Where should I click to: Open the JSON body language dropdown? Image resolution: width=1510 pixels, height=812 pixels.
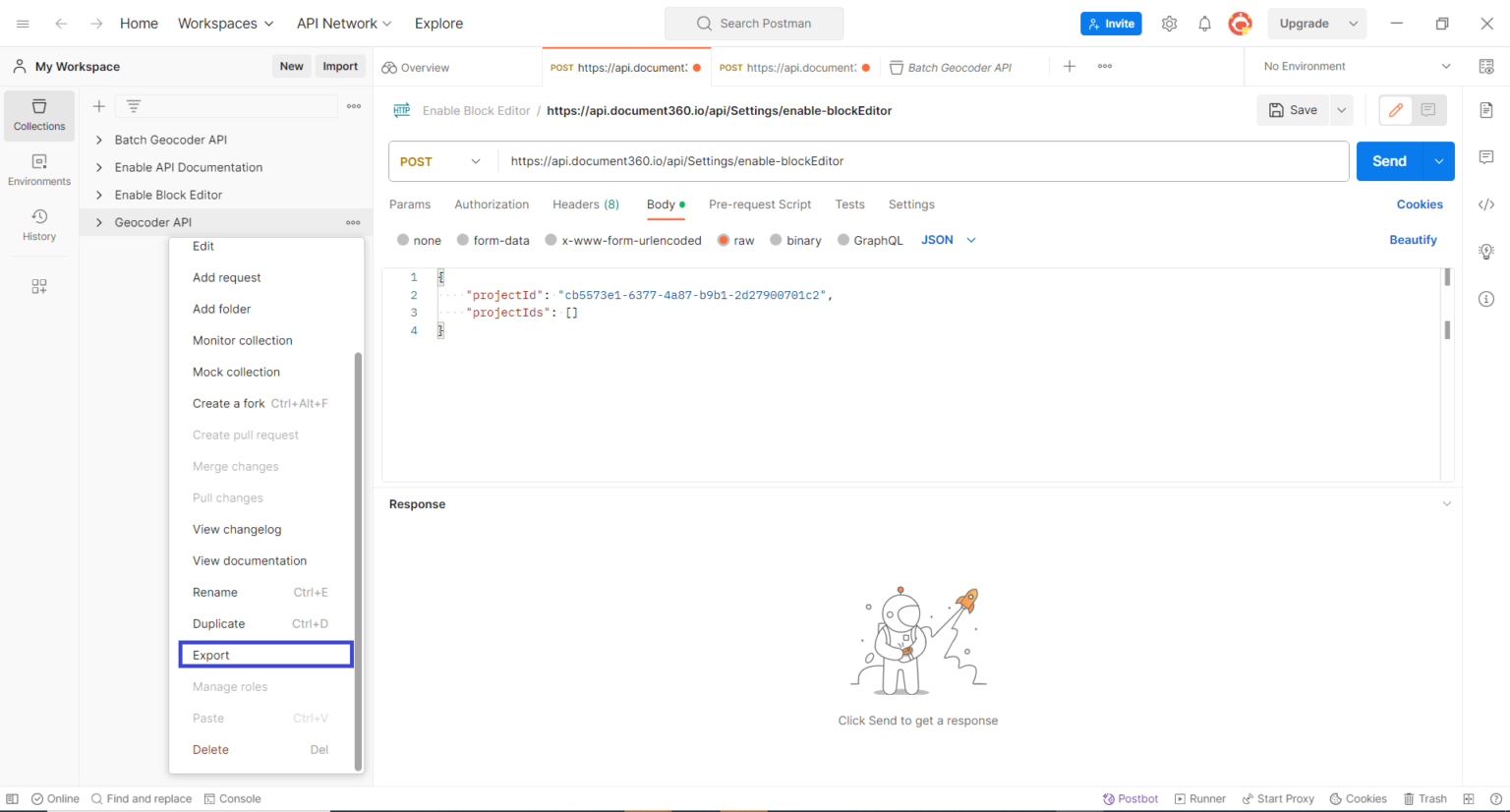947,239
